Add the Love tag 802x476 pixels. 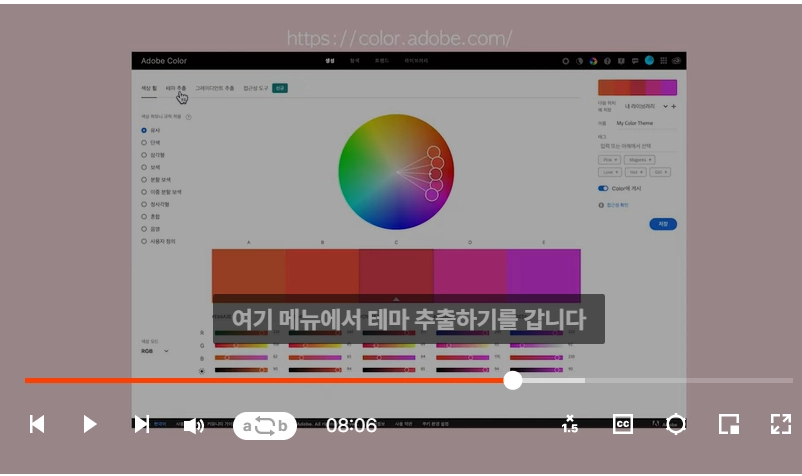click(610, 172)
